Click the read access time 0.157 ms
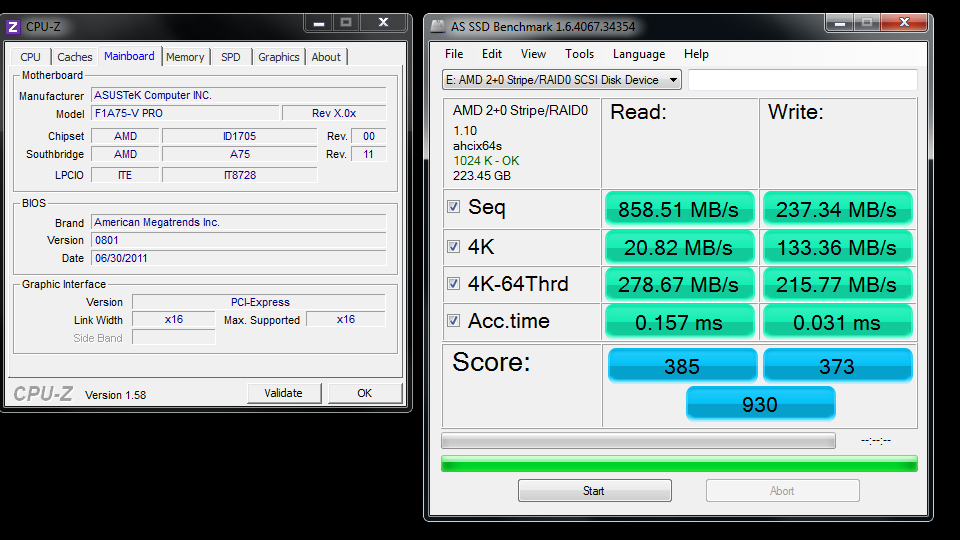 coord(679,322)
